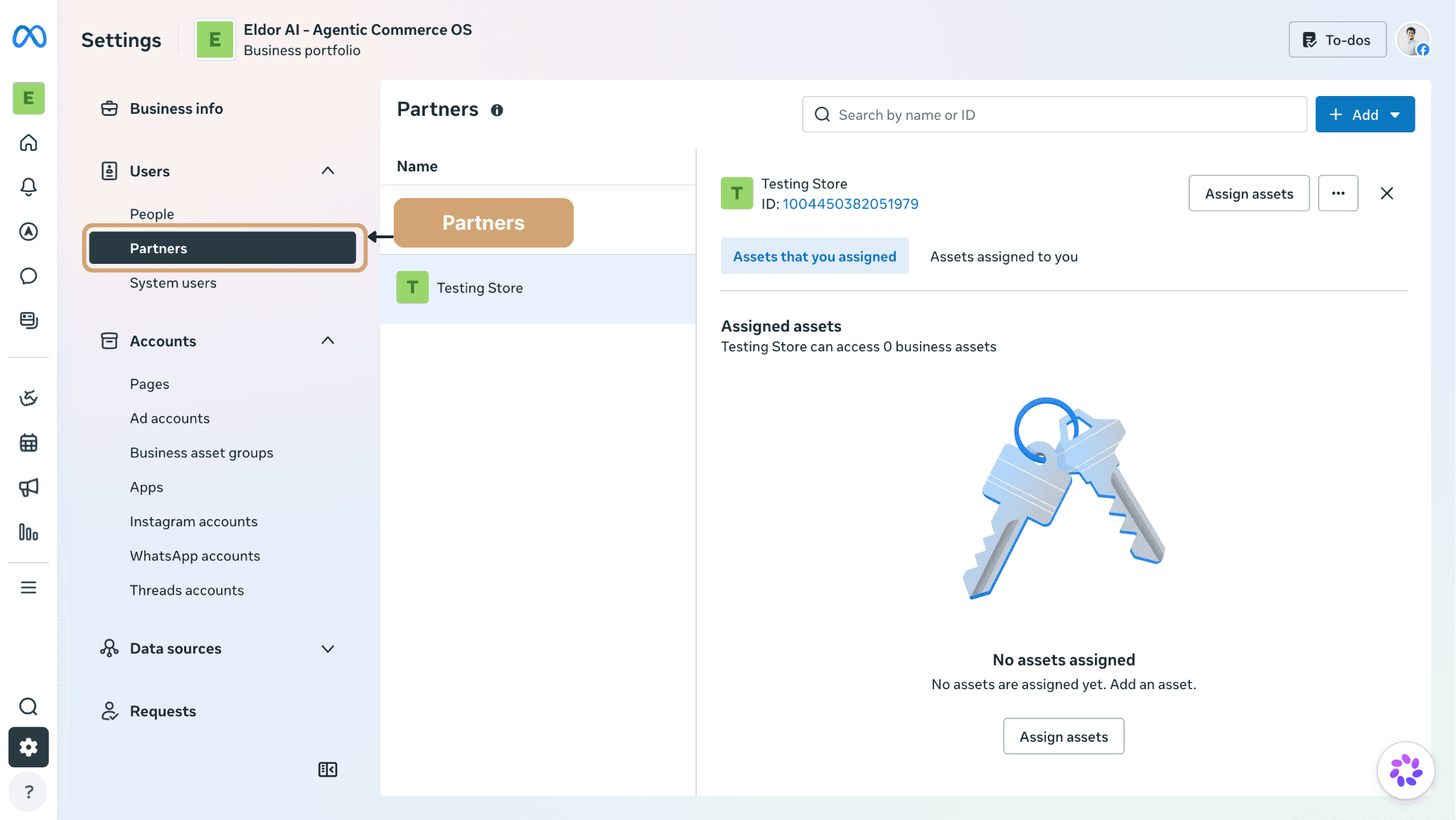
Task: Click the Testing Store T avatar in details
Action: [737, 193]
